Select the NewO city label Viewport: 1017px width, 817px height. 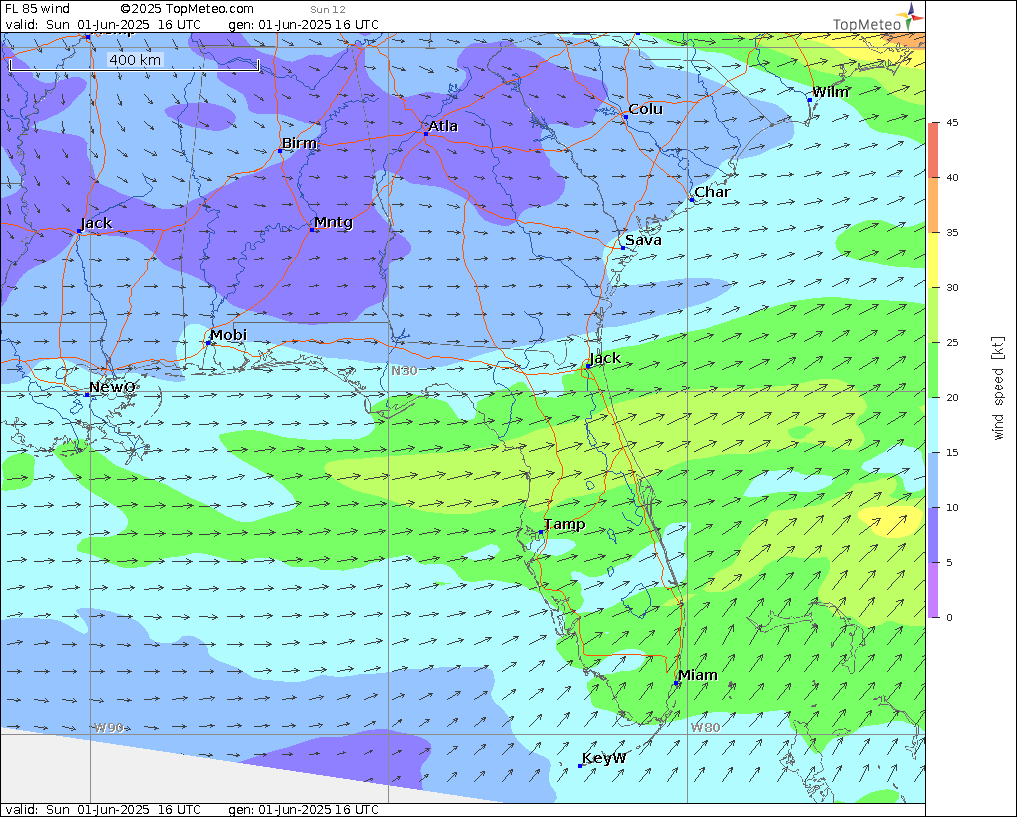pos(112,387)
